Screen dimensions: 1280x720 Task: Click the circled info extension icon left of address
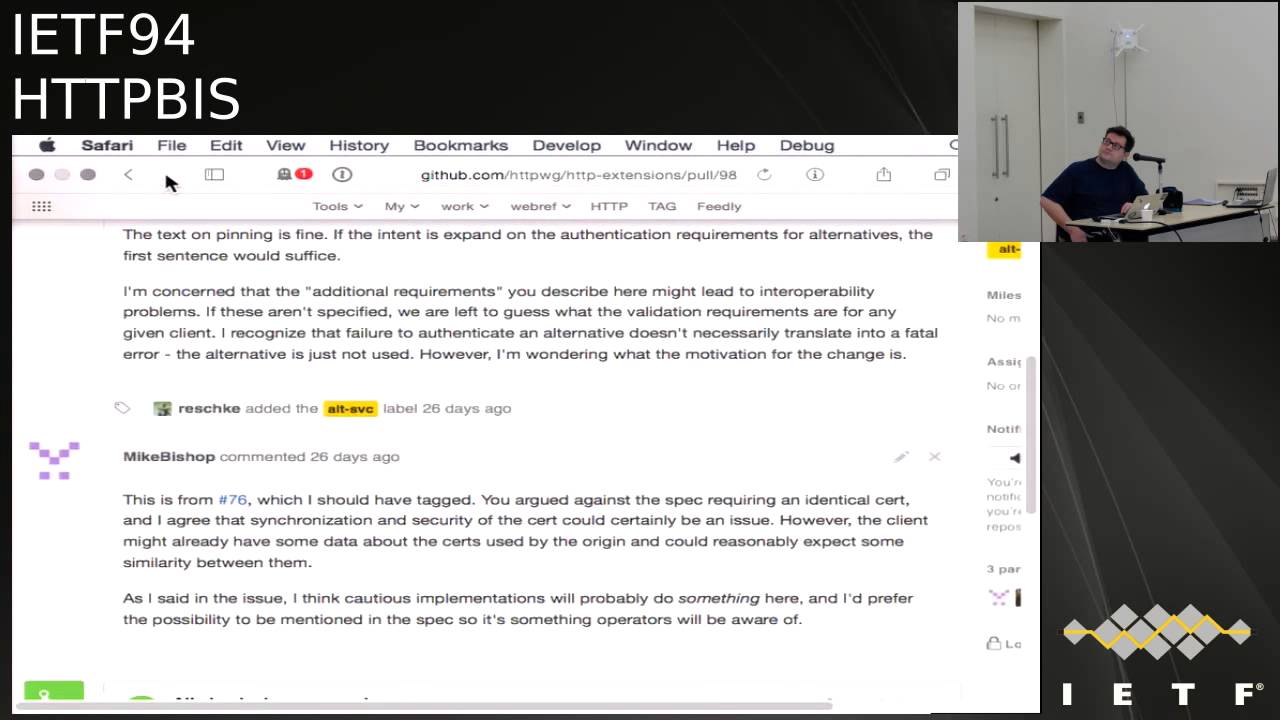342,175
